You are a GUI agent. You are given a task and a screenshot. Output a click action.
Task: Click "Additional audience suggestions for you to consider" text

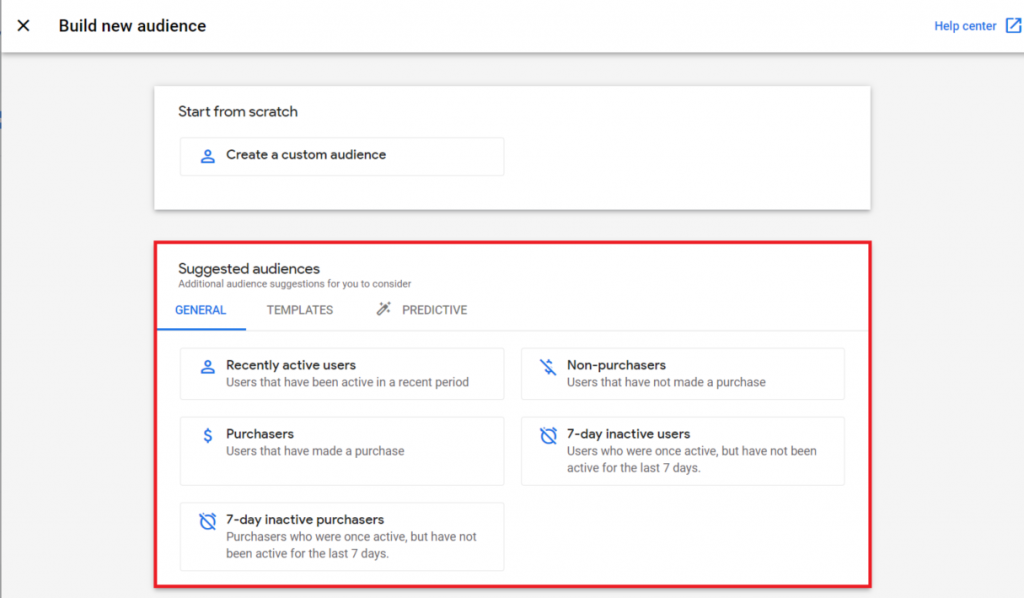[295, 284]
